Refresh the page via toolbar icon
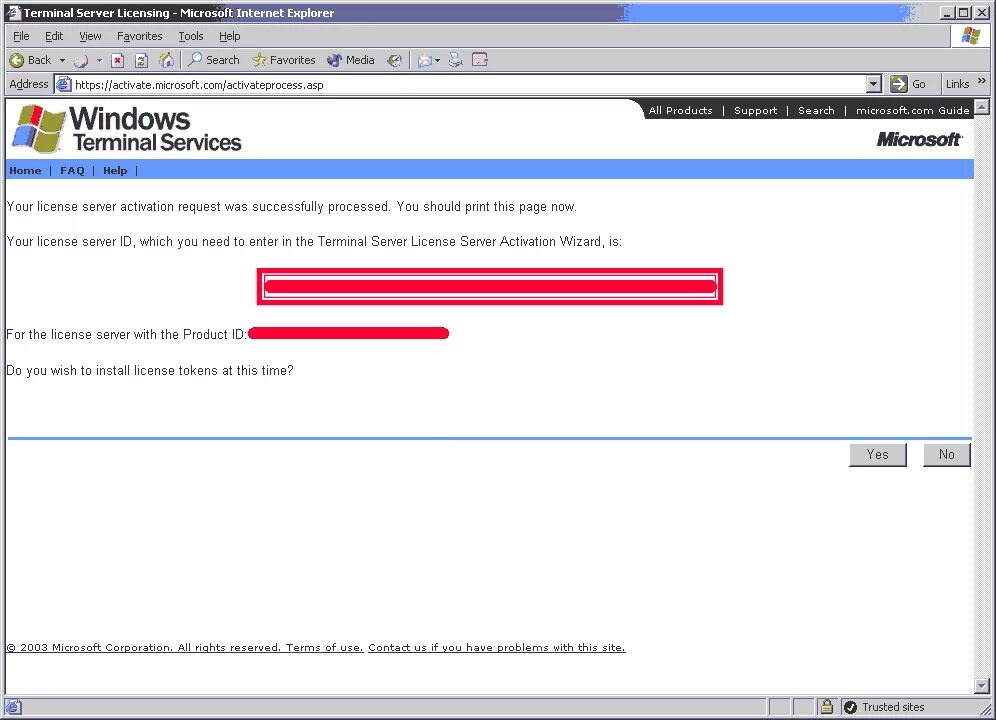Image resolution: width=996 pixels, height=720 pixels. coord(142,60)
